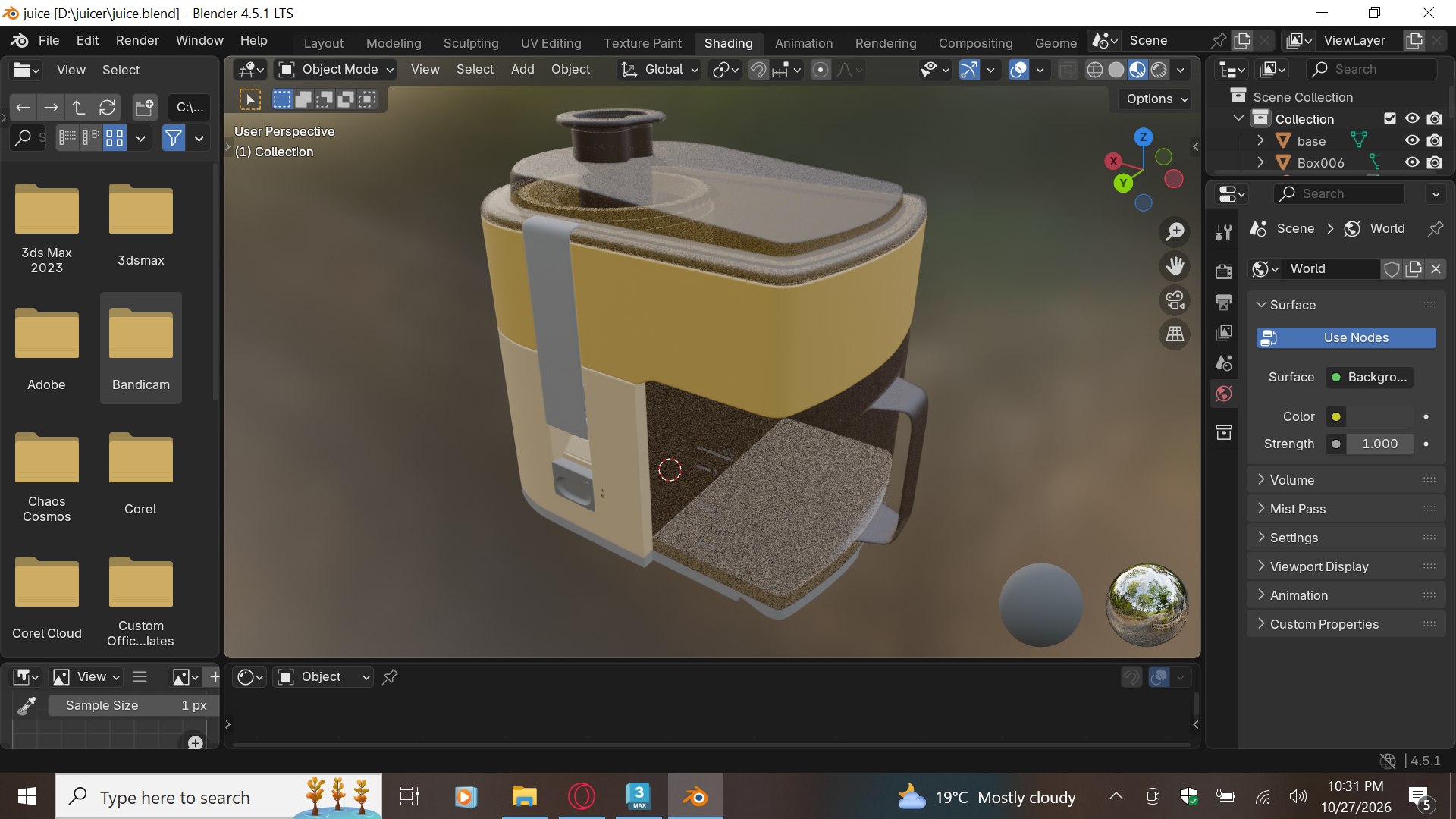
Task: Switch to UV Editing workspace tab
Action: coord(551,43)
